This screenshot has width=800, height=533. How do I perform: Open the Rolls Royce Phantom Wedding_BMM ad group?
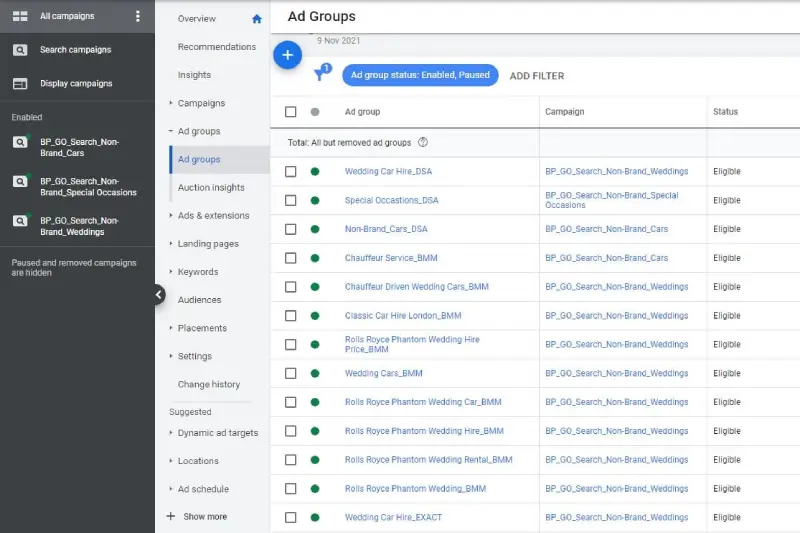click(x=415, y=489)
